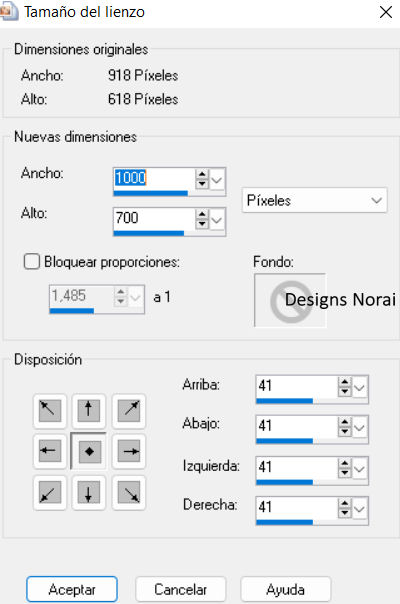Choose right-center placement arrow

click(129, 451)
